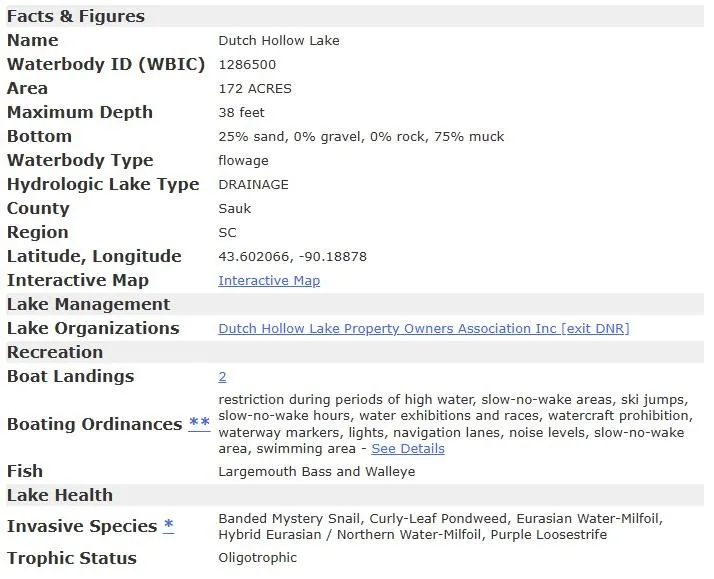
Task: Click the double-asterisk footnote beside Boating Ordinances
Action: 199,424
